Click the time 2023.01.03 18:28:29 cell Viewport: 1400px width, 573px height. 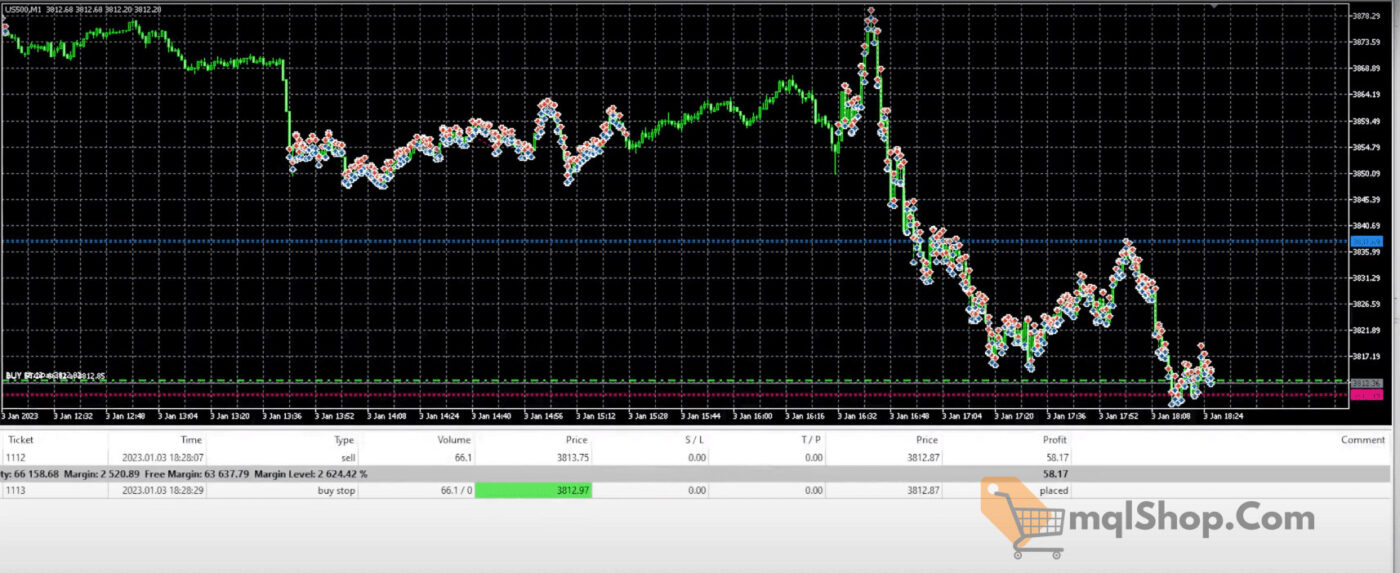(162, 491)
